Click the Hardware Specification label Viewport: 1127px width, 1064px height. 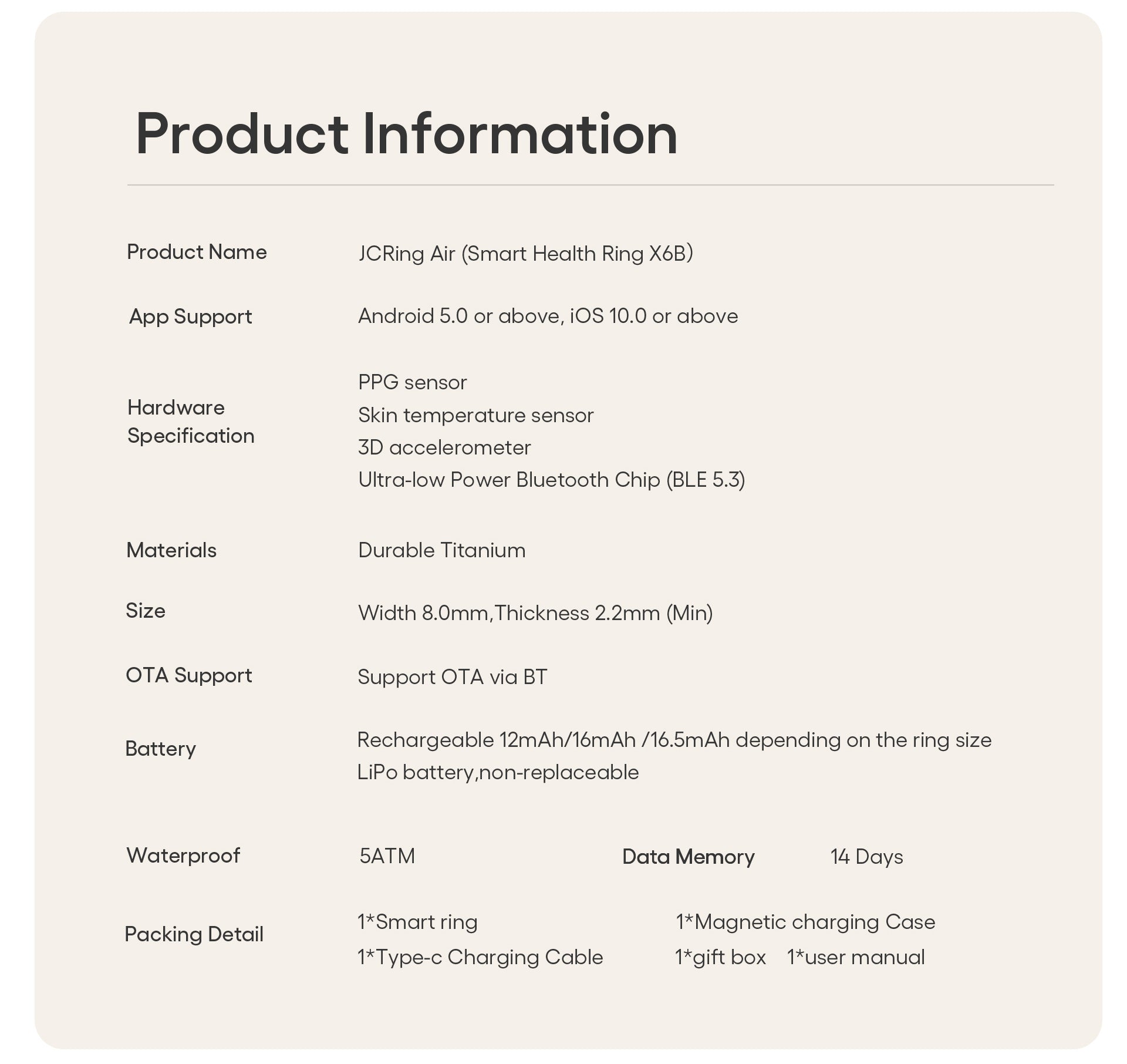click(191, 421)
